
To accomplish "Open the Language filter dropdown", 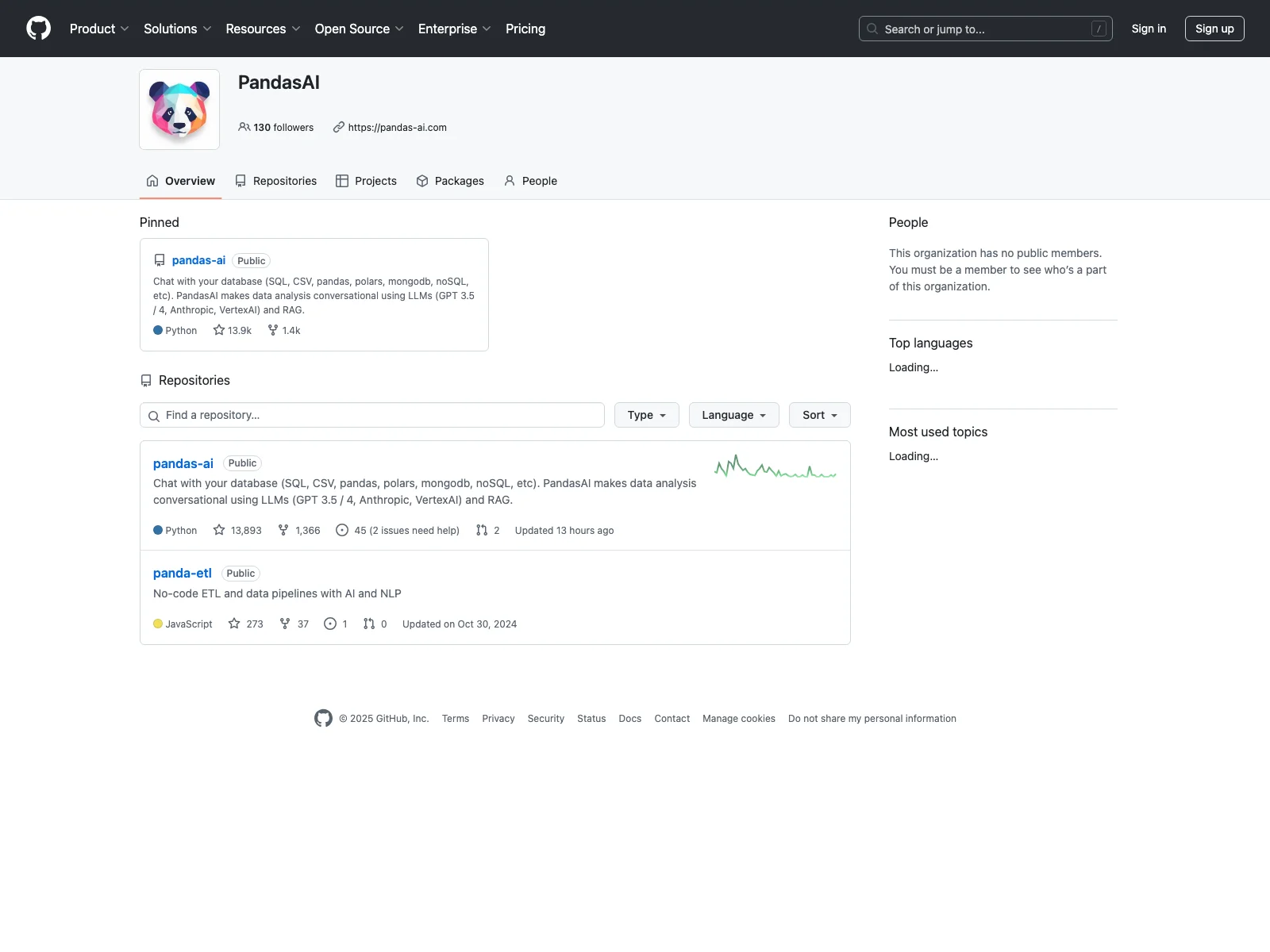I will [734, 415].
